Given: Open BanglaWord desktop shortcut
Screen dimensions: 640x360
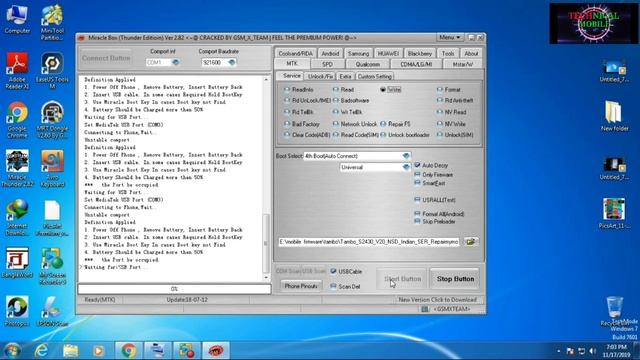Looking at the screenshot, I should [17, 263].
